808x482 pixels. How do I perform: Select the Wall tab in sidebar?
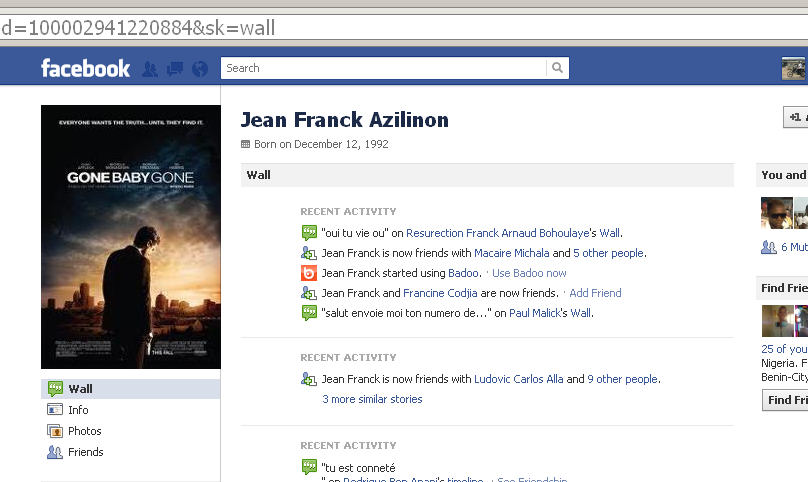tap(80, 389)
